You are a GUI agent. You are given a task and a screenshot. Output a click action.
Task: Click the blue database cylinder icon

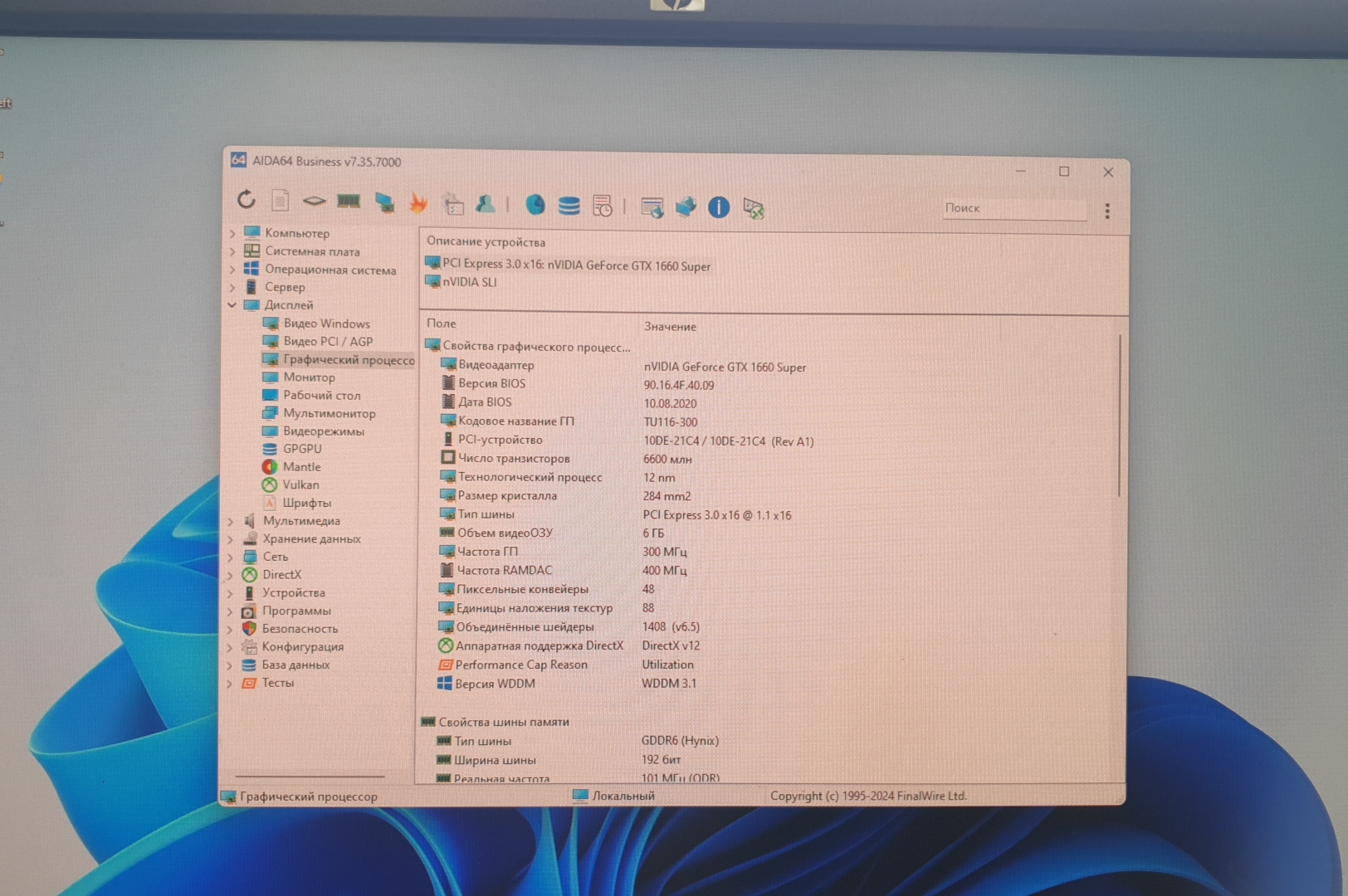coord(569,206)
